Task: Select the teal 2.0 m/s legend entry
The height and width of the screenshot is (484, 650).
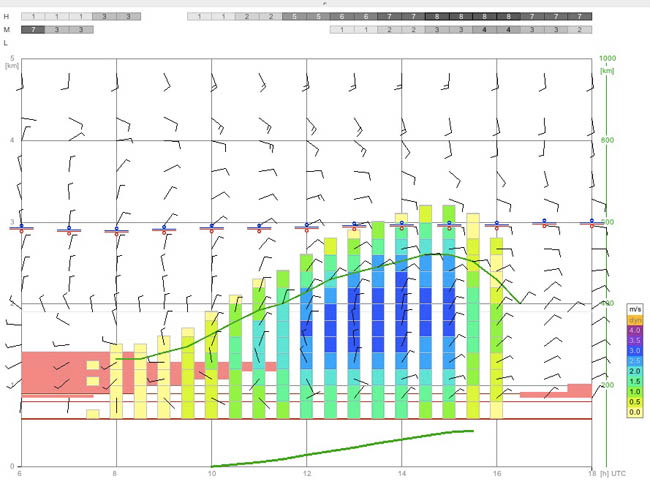Action: pos(635,371)
